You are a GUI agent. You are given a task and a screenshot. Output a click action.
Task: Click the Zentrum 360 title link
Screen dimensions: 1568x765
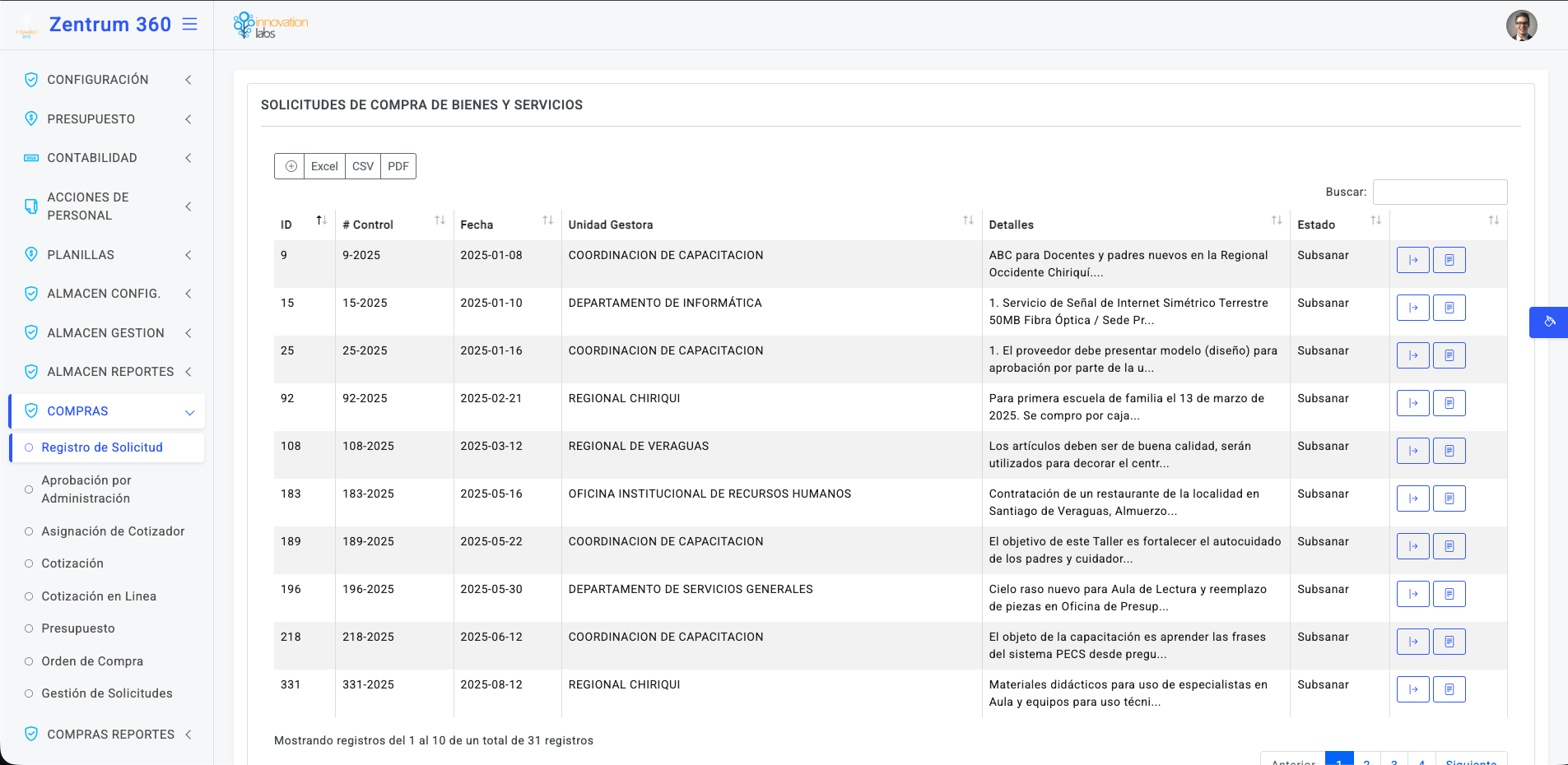[110, 25]
